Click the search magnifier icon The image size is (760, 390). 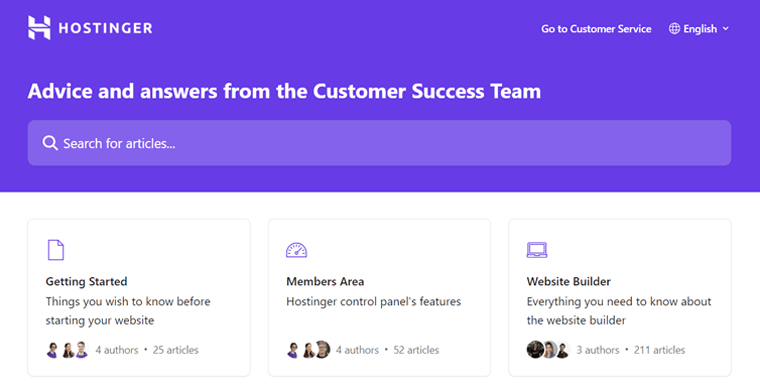tap(50, 143)
